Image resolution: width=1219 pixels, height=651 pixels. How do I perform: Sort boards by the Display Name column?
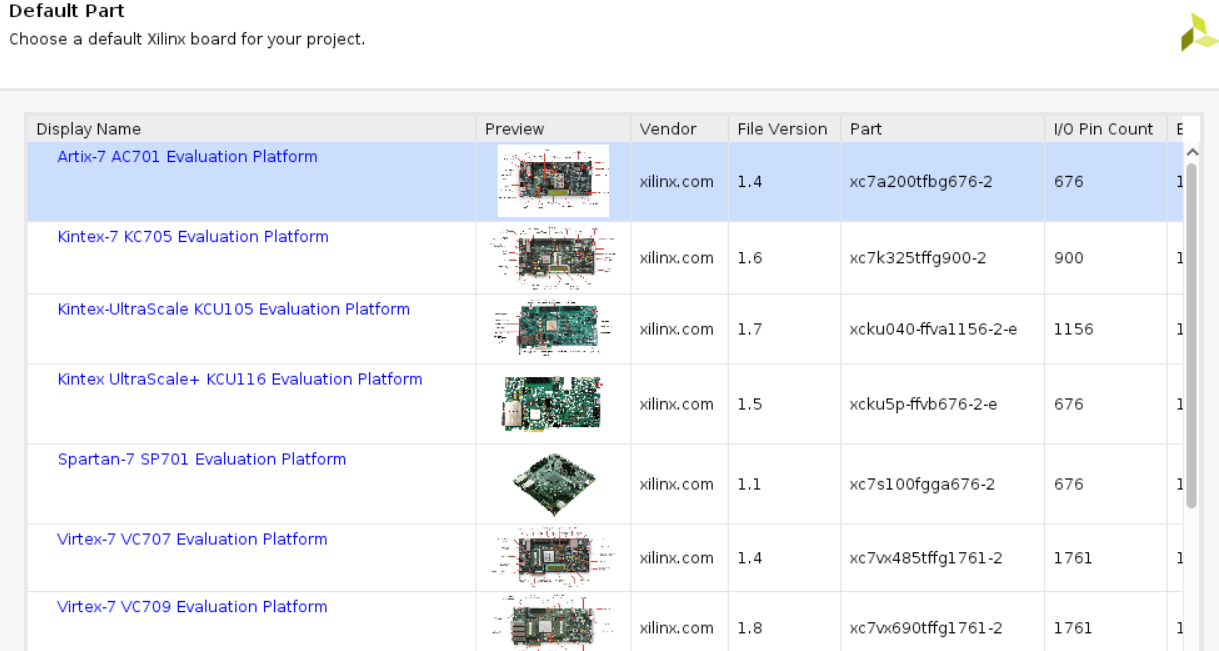point(89,129)
